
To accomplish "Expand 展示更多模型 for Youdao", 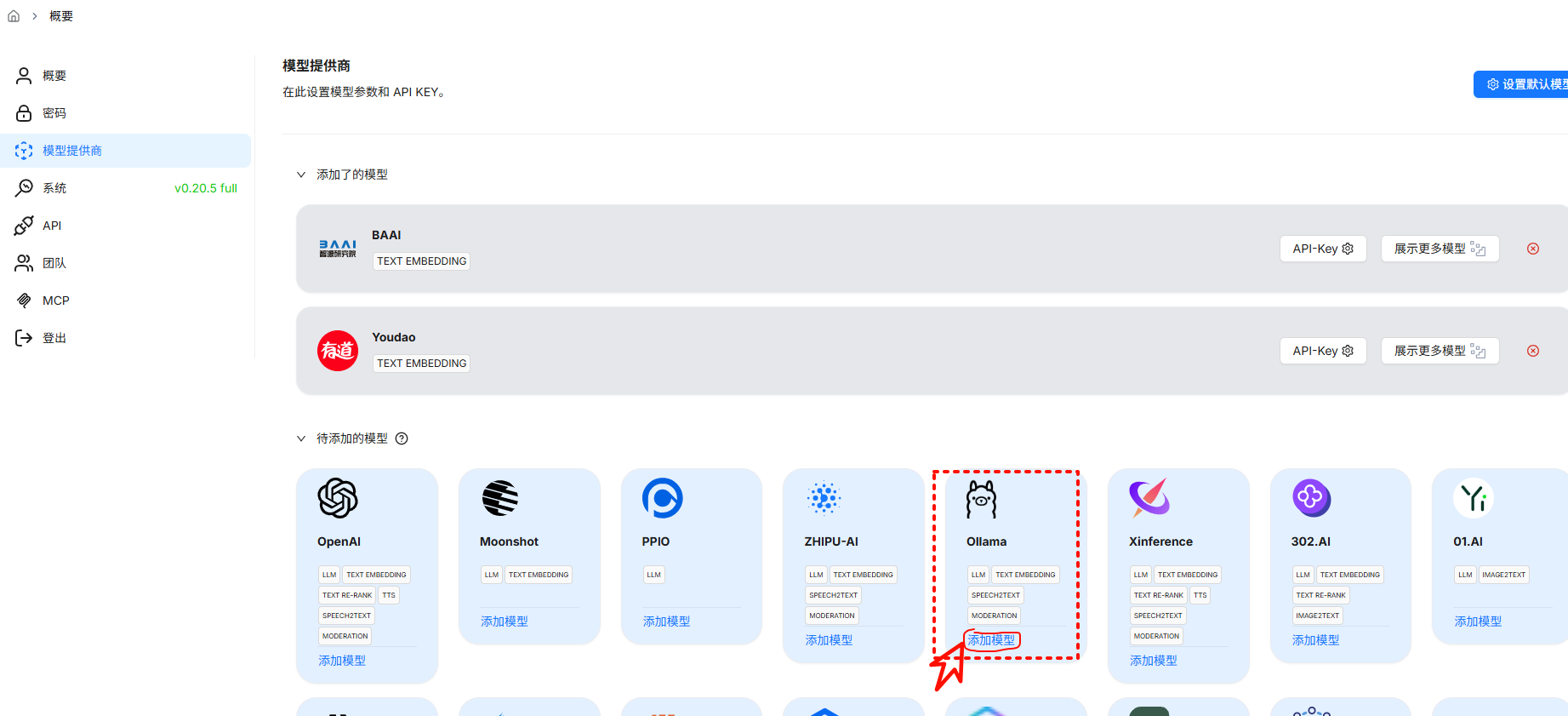I will point(1439,351).
